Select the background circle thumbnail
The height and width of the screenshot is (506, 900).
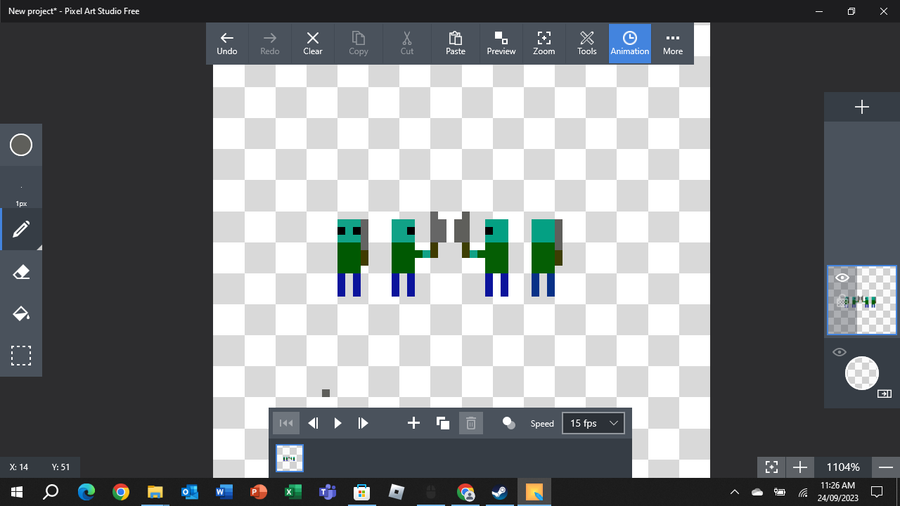pyautogui.click(x=862, y=373)
